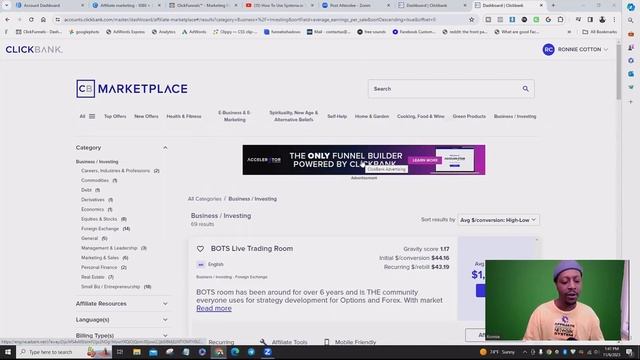640x360 pixels.
Task: Click the wrench Affiliate Tools icon
Action: click(x=263, y=342)
